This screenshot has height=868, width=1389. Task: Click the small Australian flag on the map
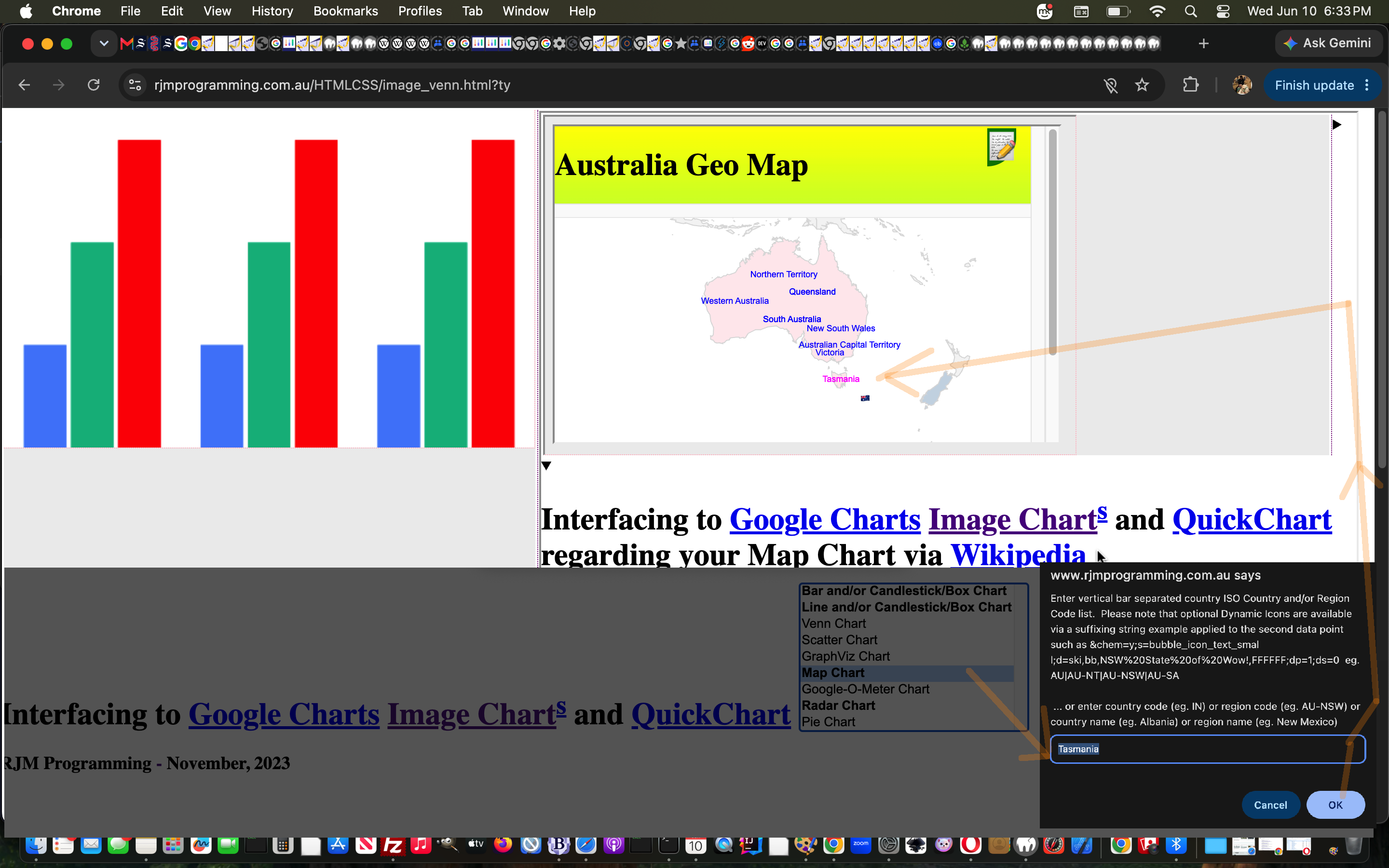865,398
